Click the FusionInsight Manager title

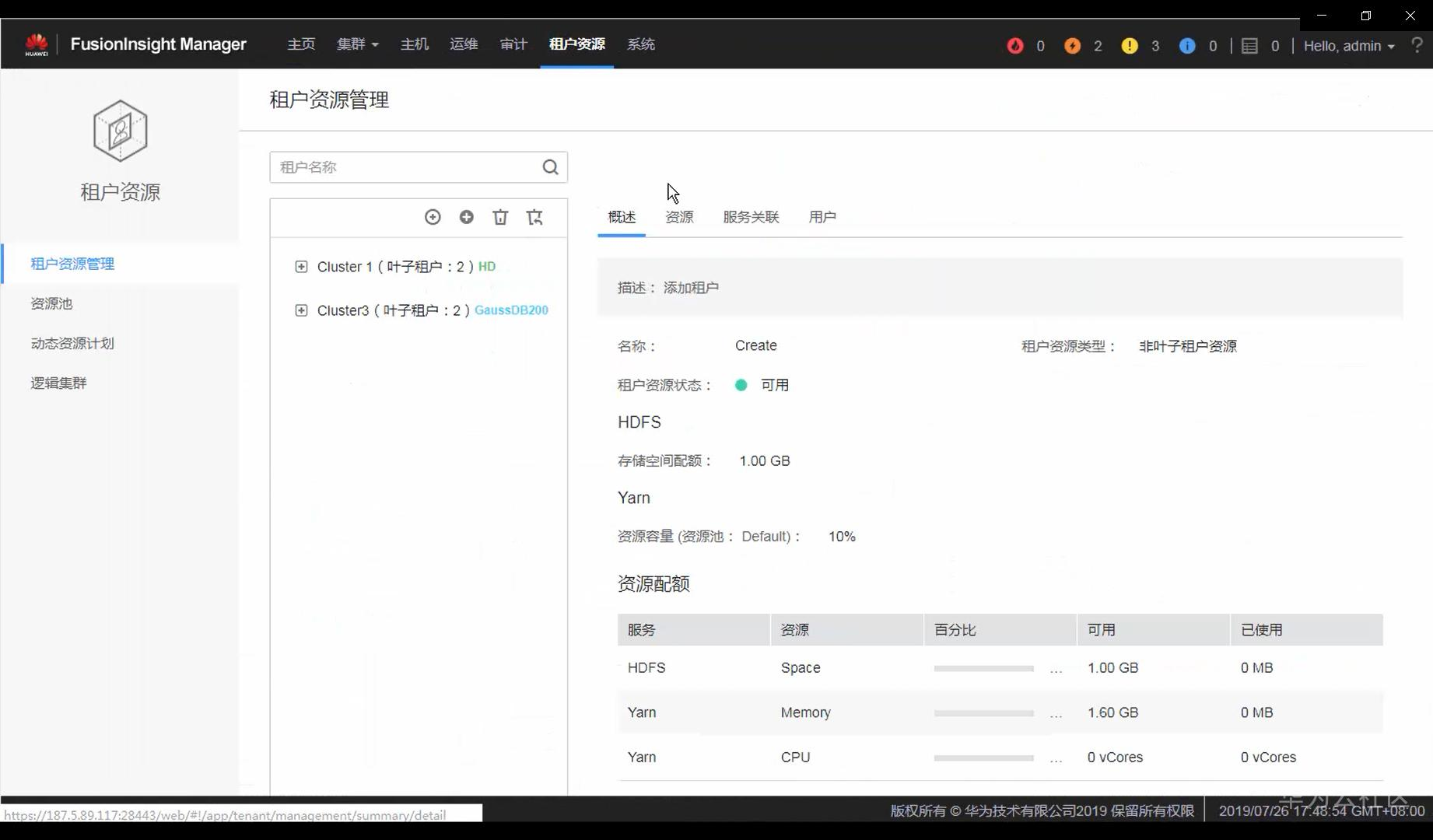coord(159,44)
